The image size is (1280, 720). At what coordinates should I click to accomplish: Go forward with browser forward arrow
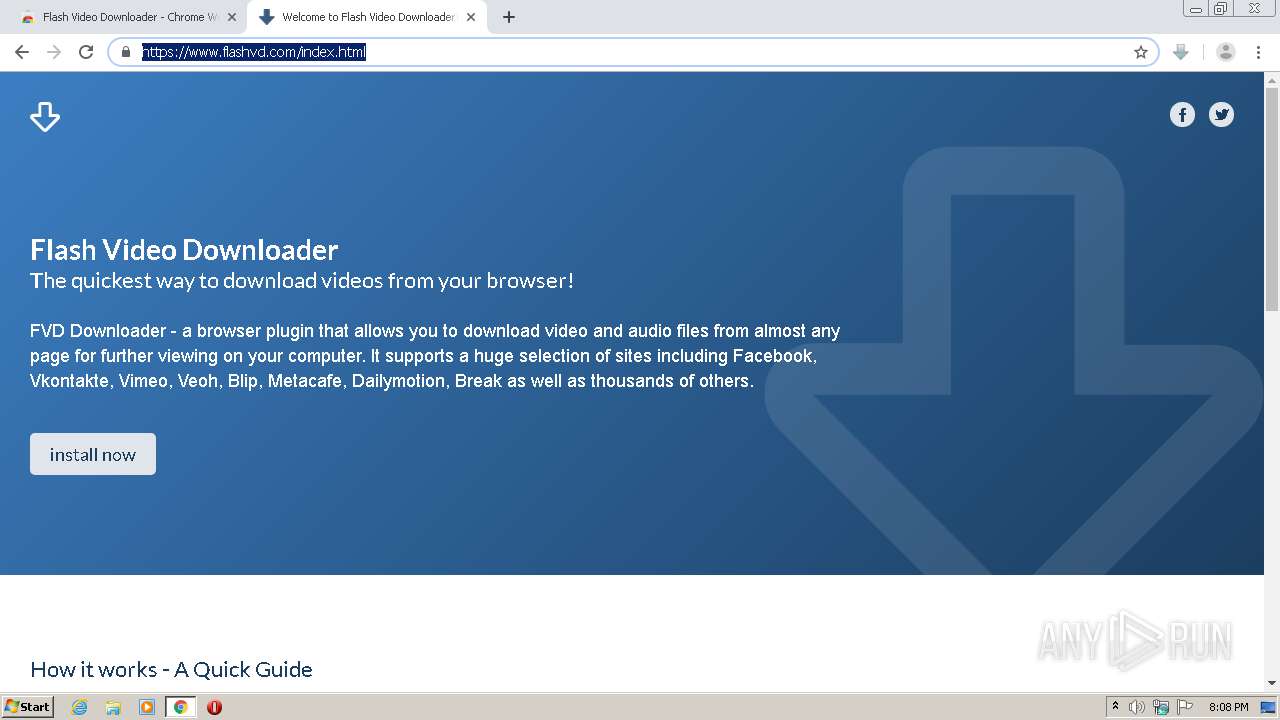(54, 52)
